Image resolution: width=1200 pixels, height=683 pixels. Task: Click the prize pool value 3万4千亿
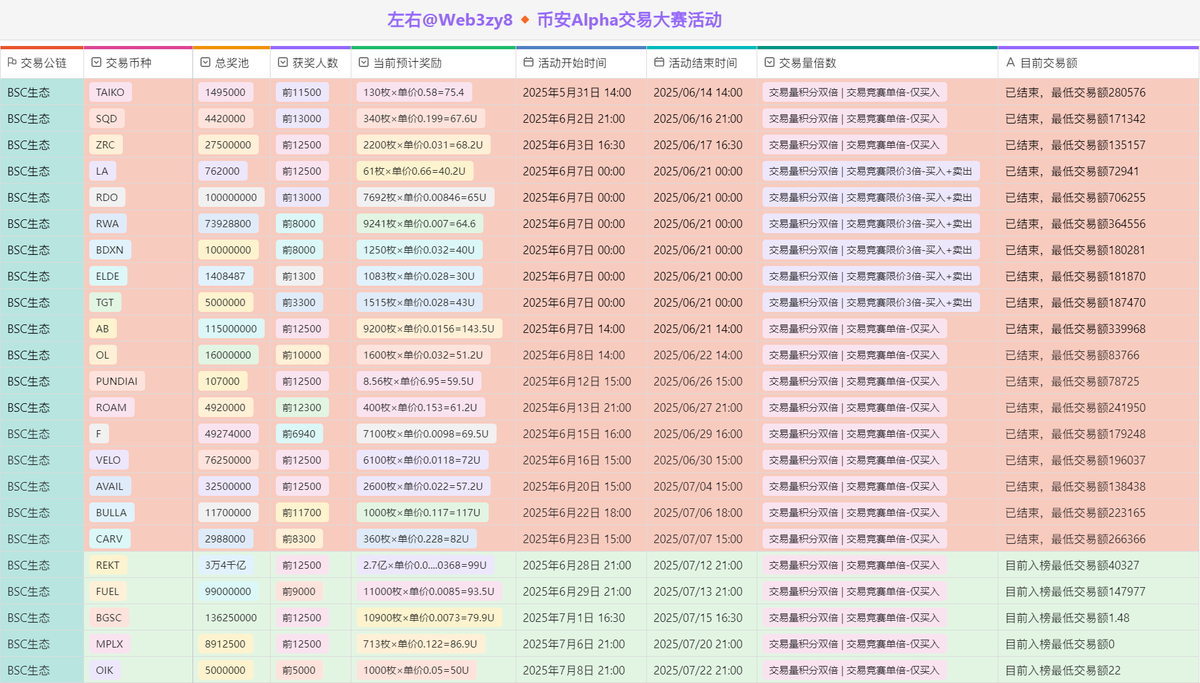coord(225,565)
